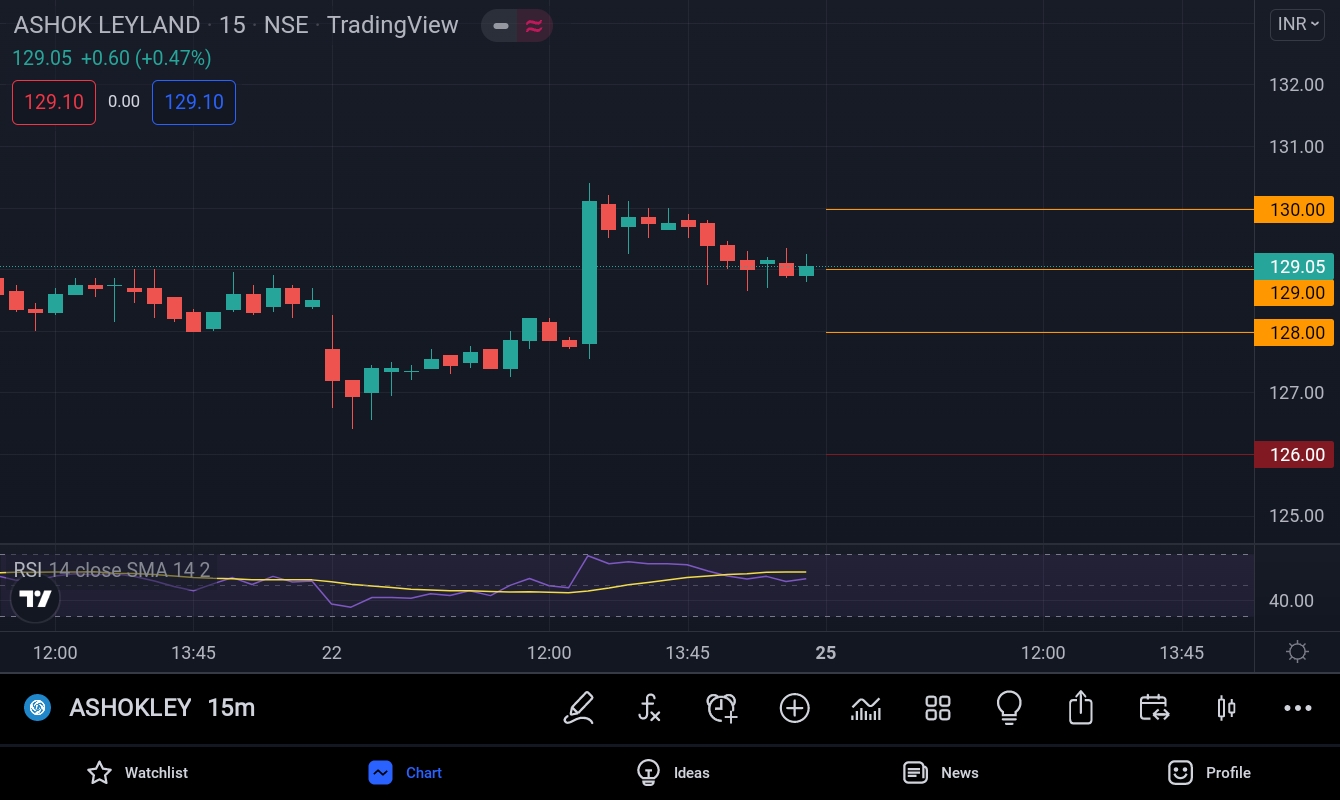Open the three-dot more options menu
This screenshot has height=800, width=1340.
[1297, 708]
